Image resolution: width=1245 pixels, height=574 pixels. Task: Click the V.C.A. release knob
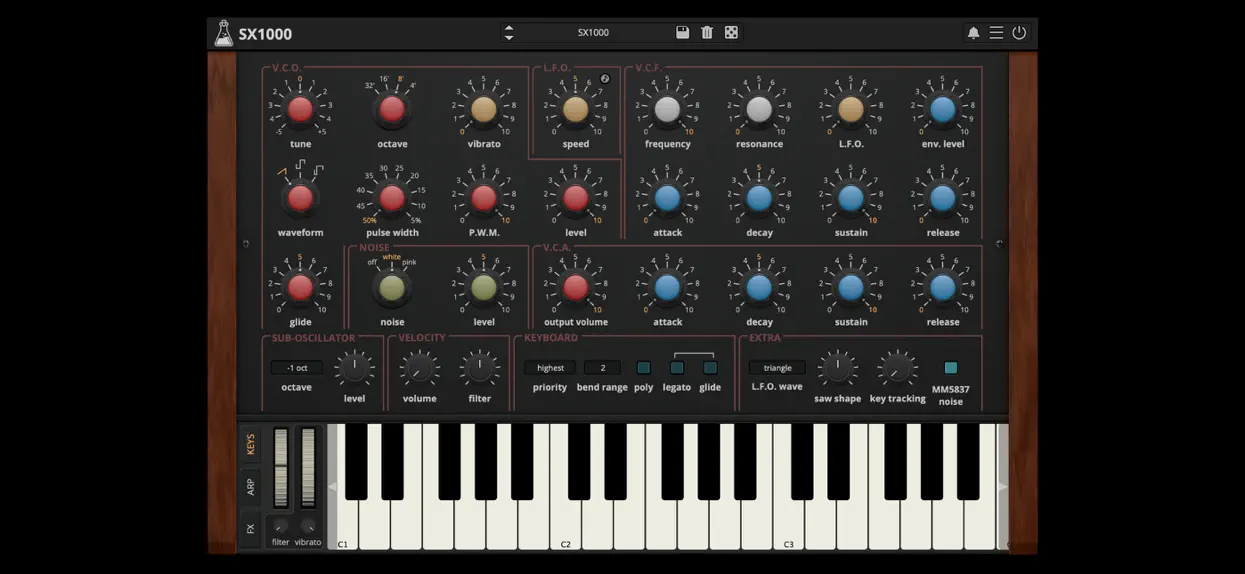point(943,288)
